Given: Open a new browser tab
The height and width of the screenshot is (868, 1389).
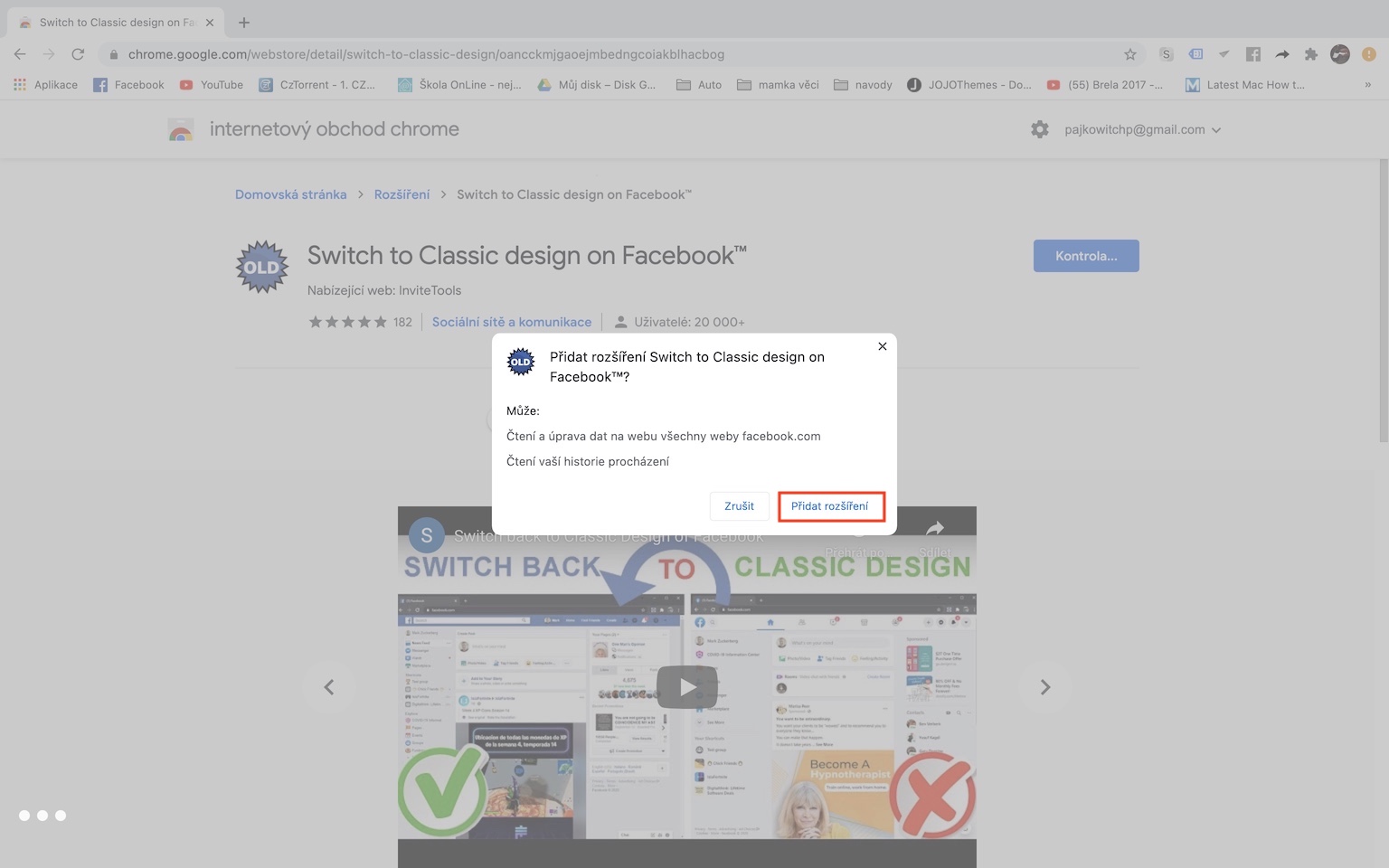Looking at the screenshot, I should pyautogui.click(x=244, y=23).
